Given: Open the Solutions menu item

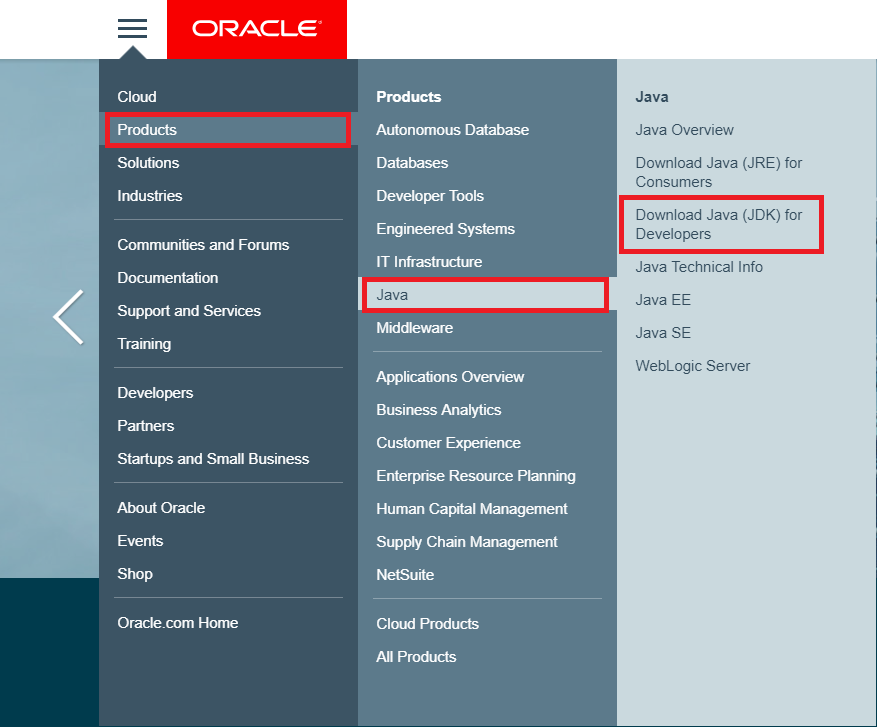Looking at the screenshot, I should coord(148,163).
